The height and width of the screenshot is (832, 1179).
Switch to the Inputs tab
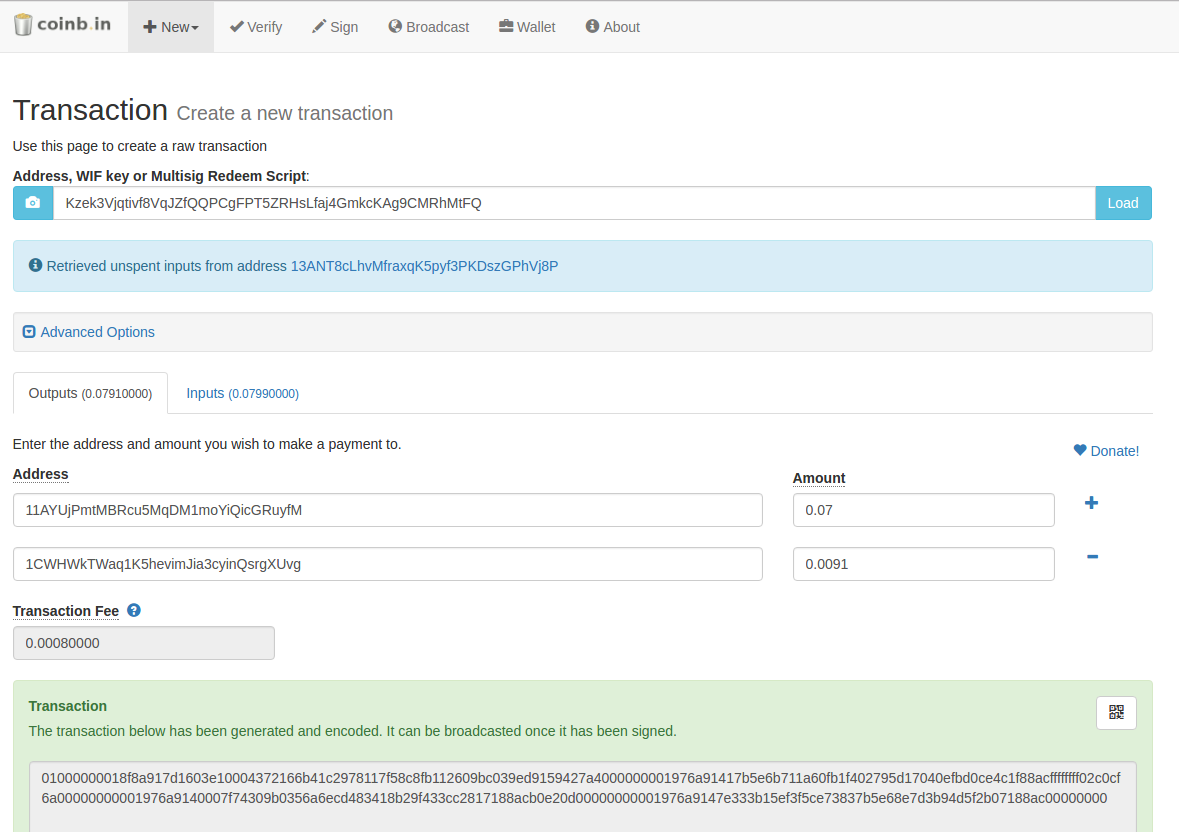242,393
